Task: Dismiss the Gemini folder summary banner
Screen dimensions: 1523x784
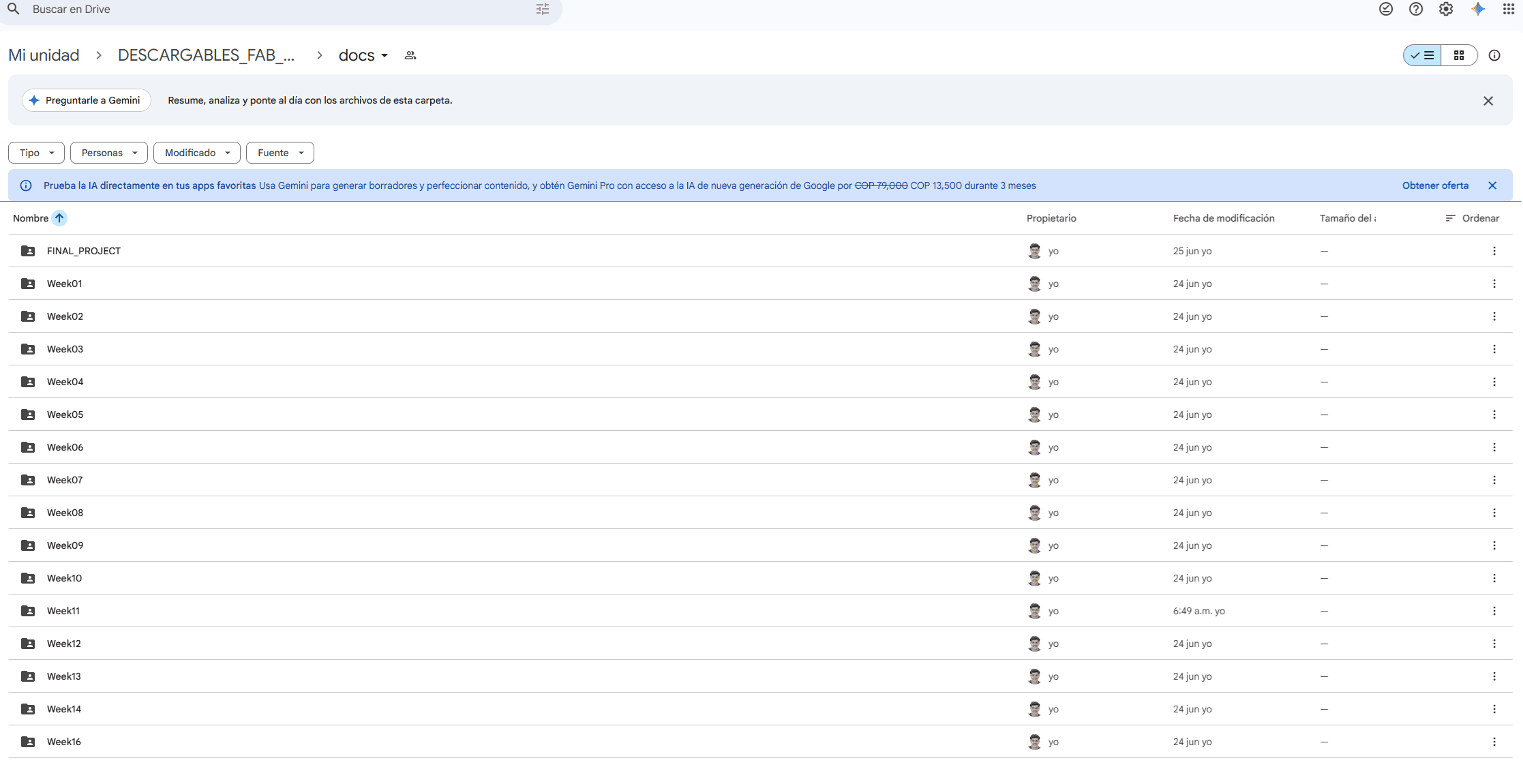Action: (x=1488, y=101)
